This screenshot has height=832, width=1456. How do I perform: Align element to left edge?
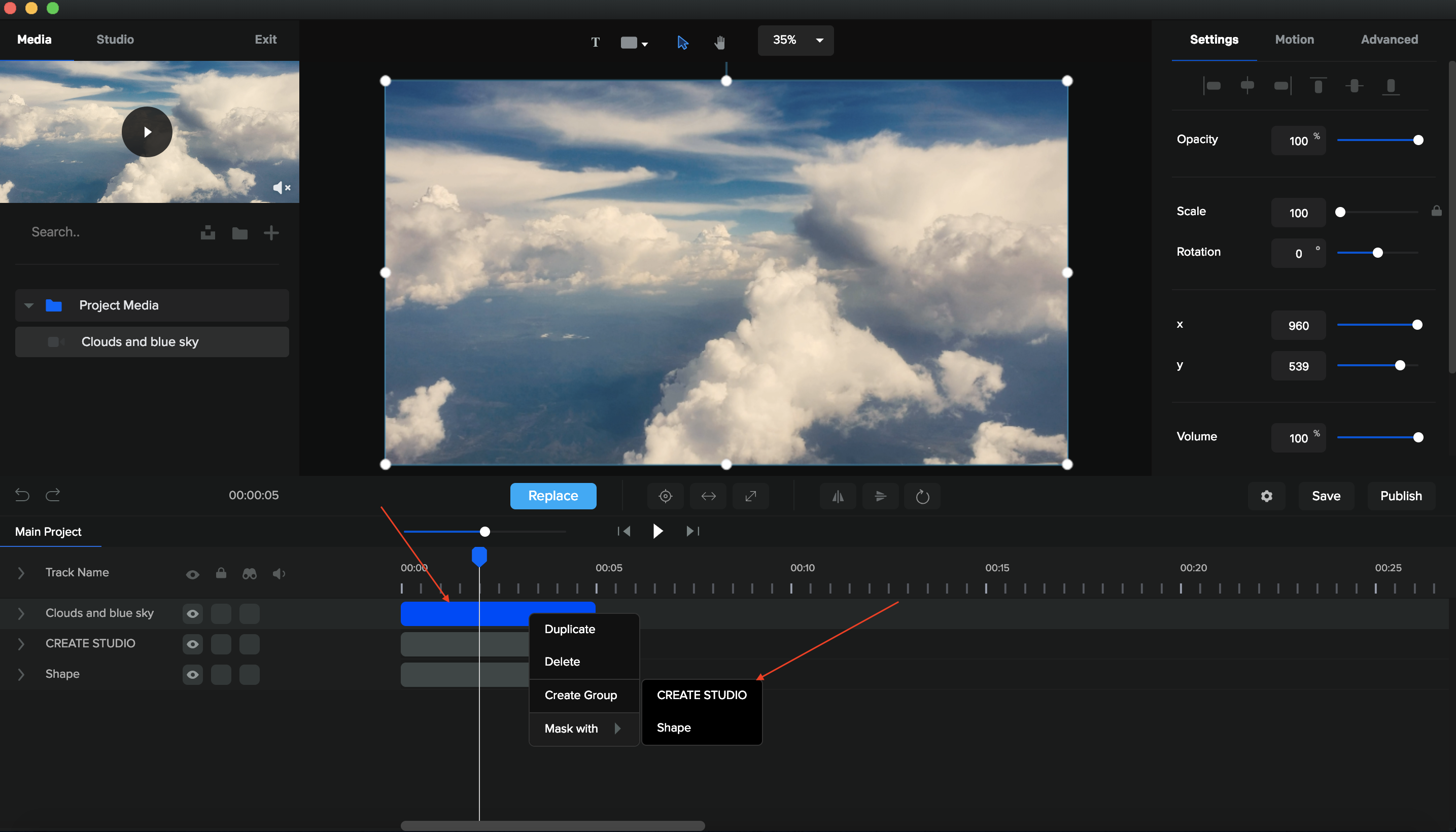coord(1211,86)
